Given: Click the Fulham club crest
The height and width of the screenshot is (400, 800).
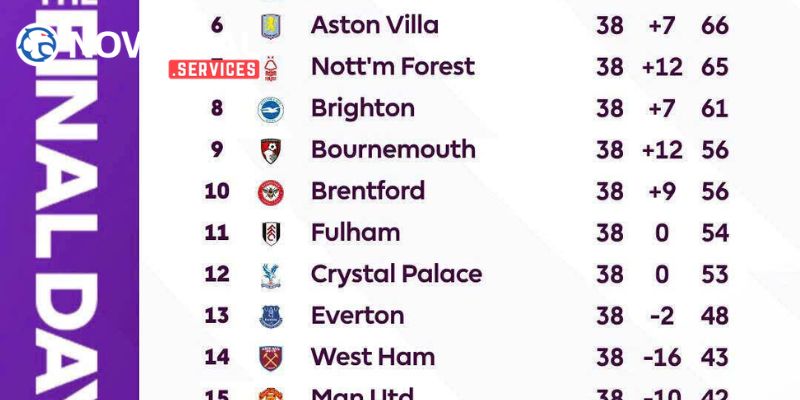Looking at the screenshot, I should pos(270,233).
